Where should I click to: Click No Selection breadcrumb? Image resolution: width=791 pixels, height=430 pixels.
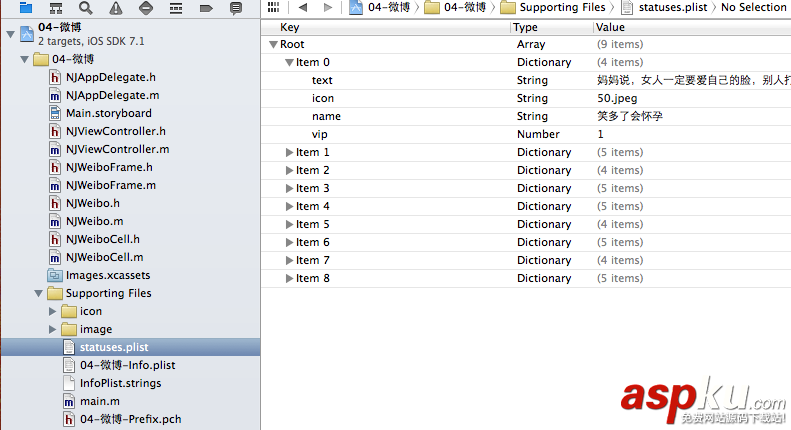tap(754, 7)
